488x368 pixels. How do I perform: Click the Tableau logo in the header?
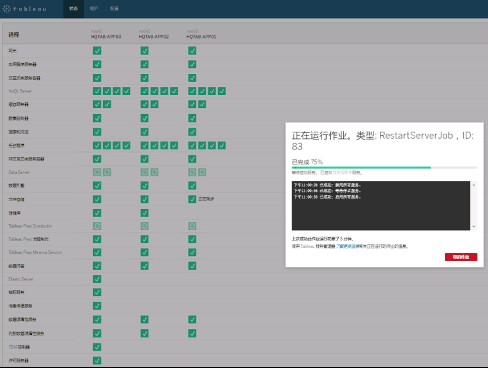[24, 9]
